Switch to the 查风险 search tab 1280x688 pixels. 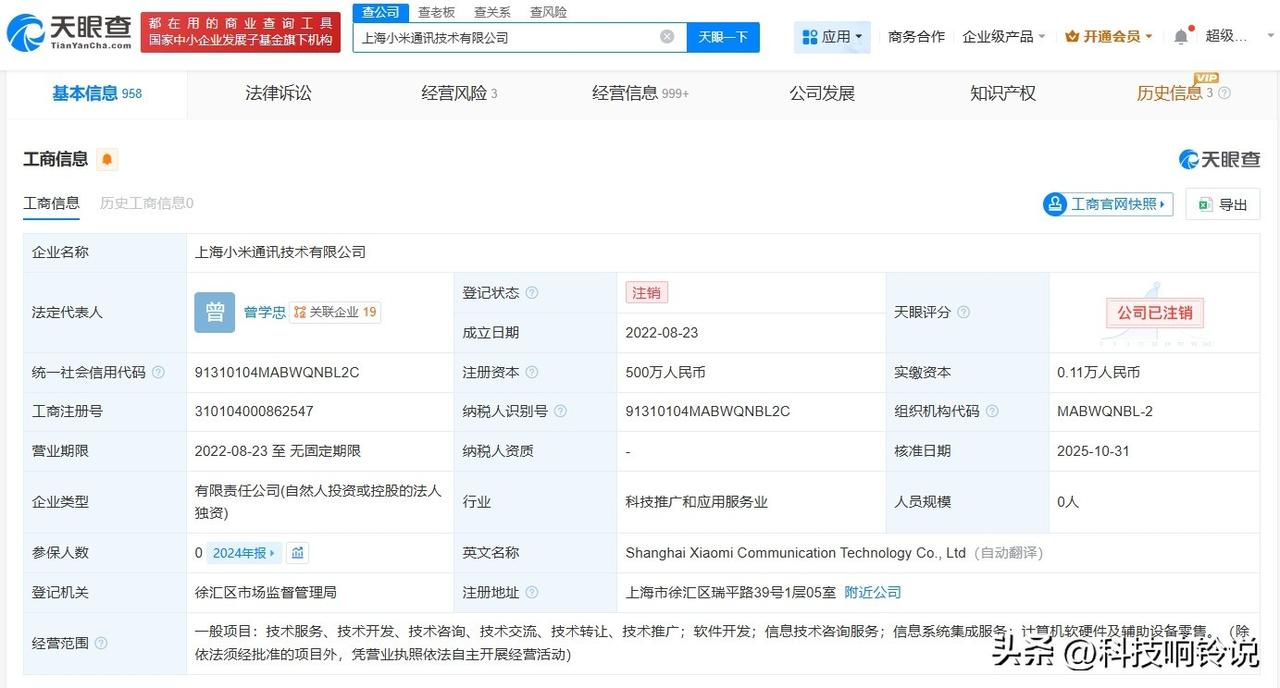click(x=548, y=12)
